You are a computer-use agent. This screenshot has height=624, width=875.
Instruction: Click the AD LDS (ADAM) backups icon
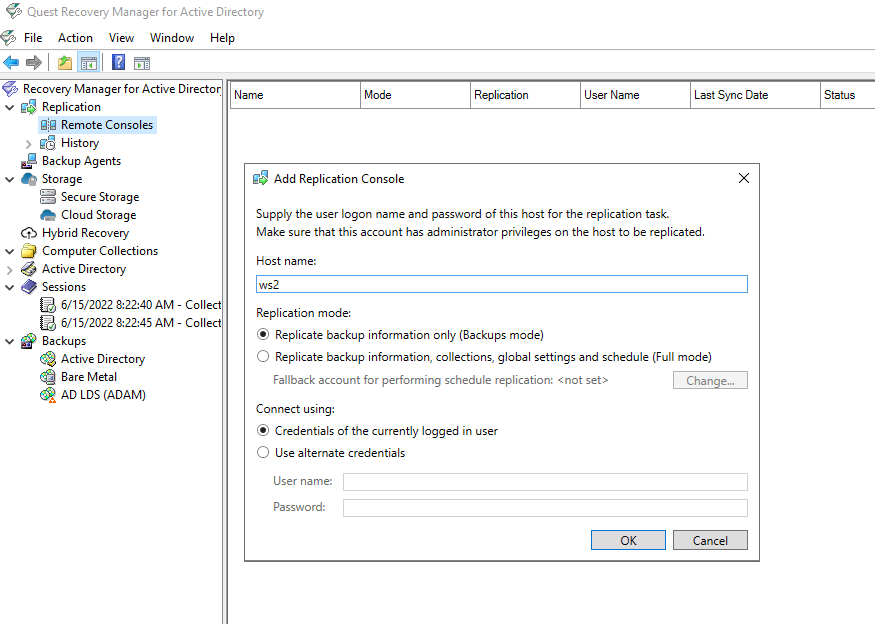48,394
